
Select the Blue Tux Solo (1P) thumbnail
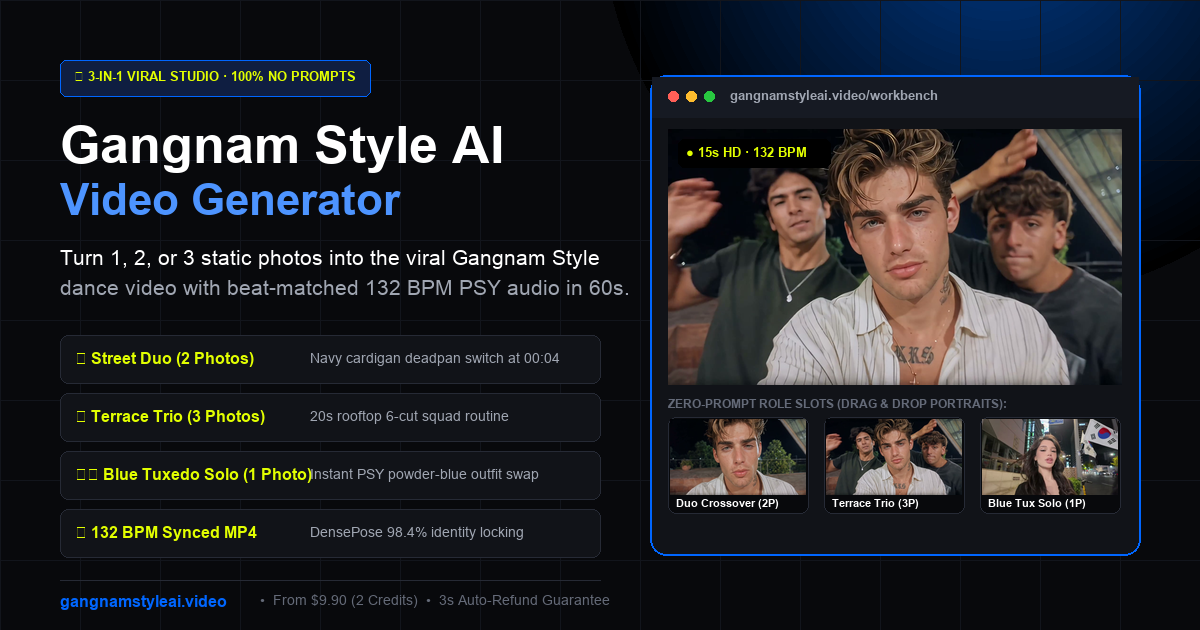coord(1050,466)
